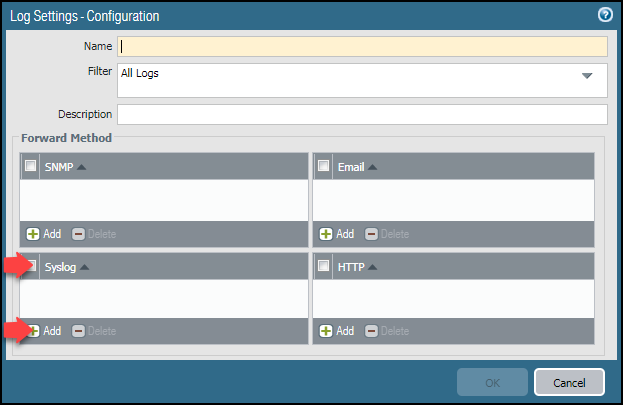
Task: Open the Filter dropdown arrow
Action: [587, 76]
